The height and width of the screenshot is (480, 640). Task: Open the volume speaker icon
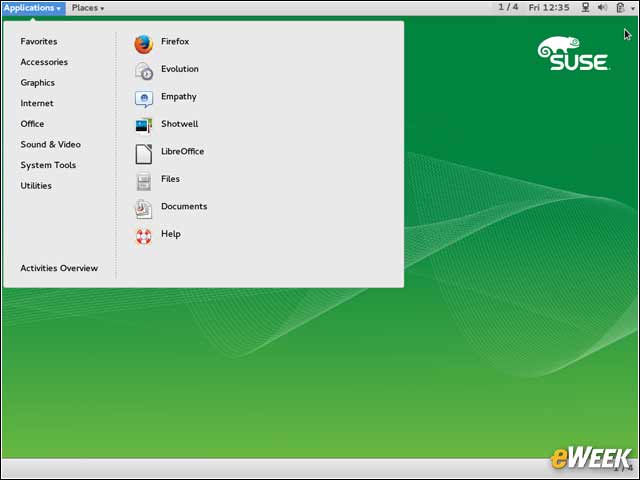(602, 7)
